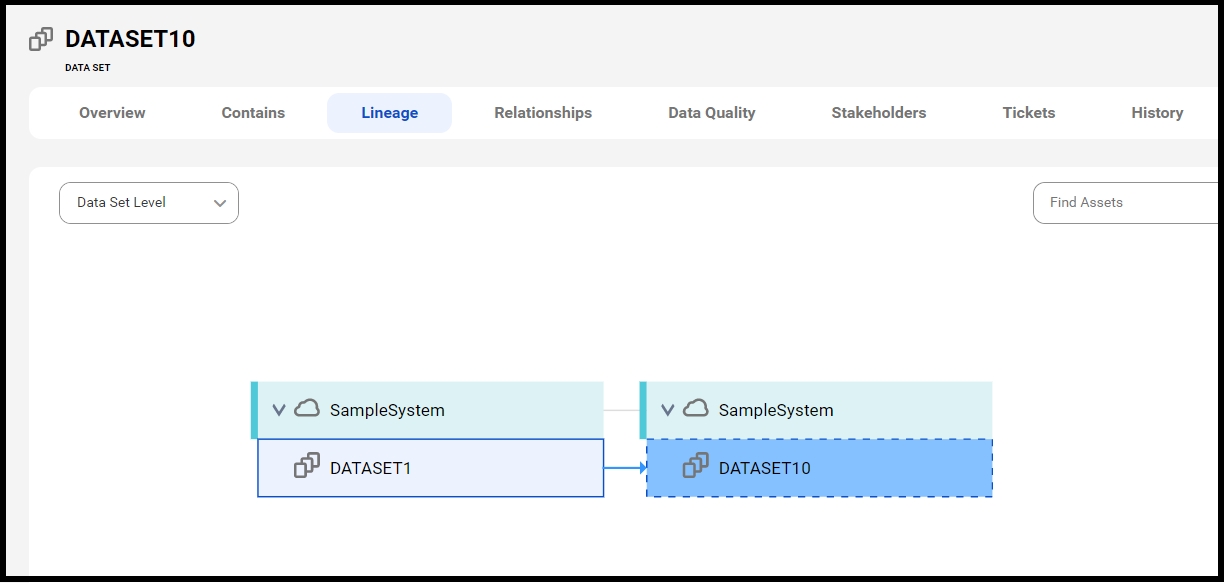Go to the Relationships tab
1224x583 pixels.
point(543,113)
